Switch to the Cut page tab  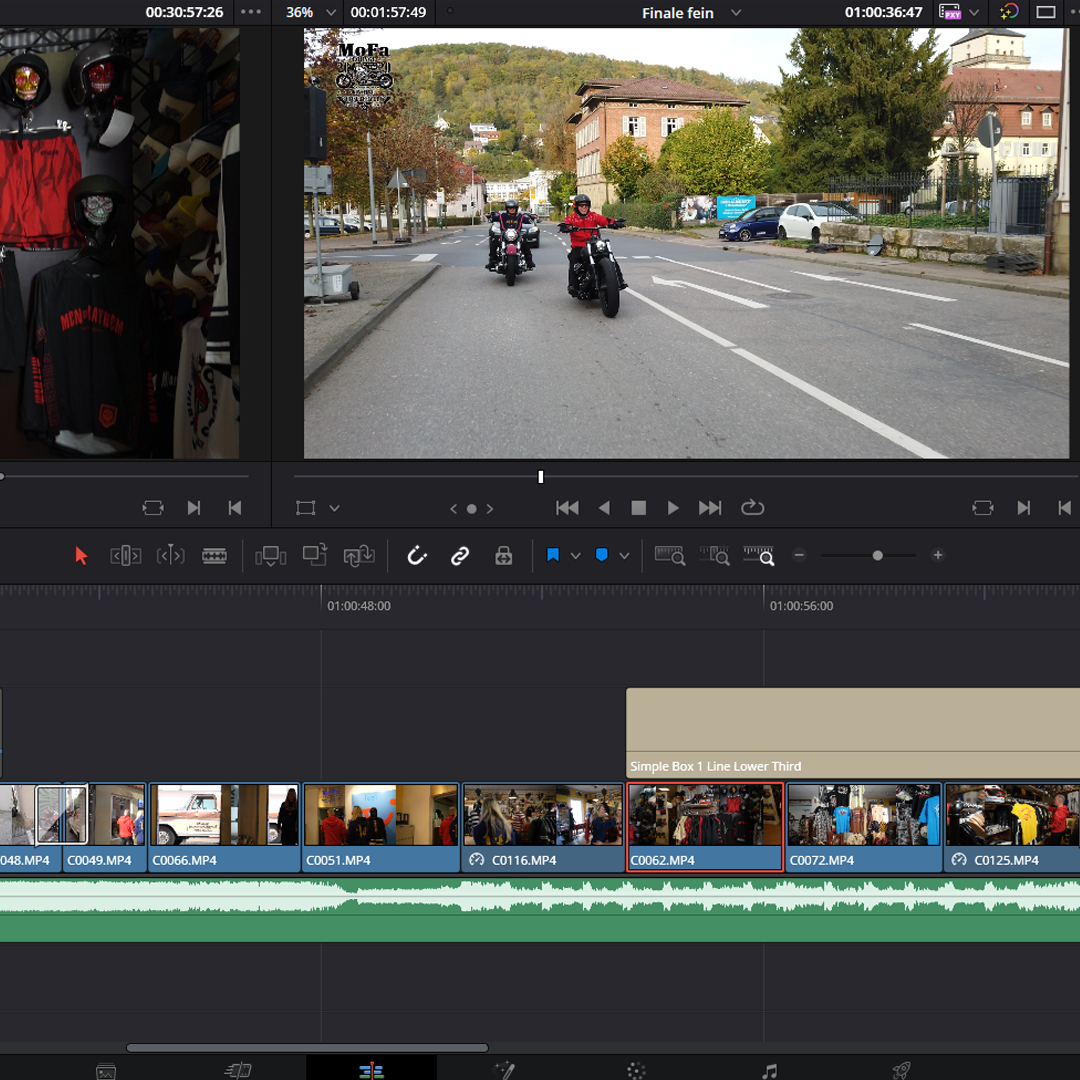coord(238,1070)
